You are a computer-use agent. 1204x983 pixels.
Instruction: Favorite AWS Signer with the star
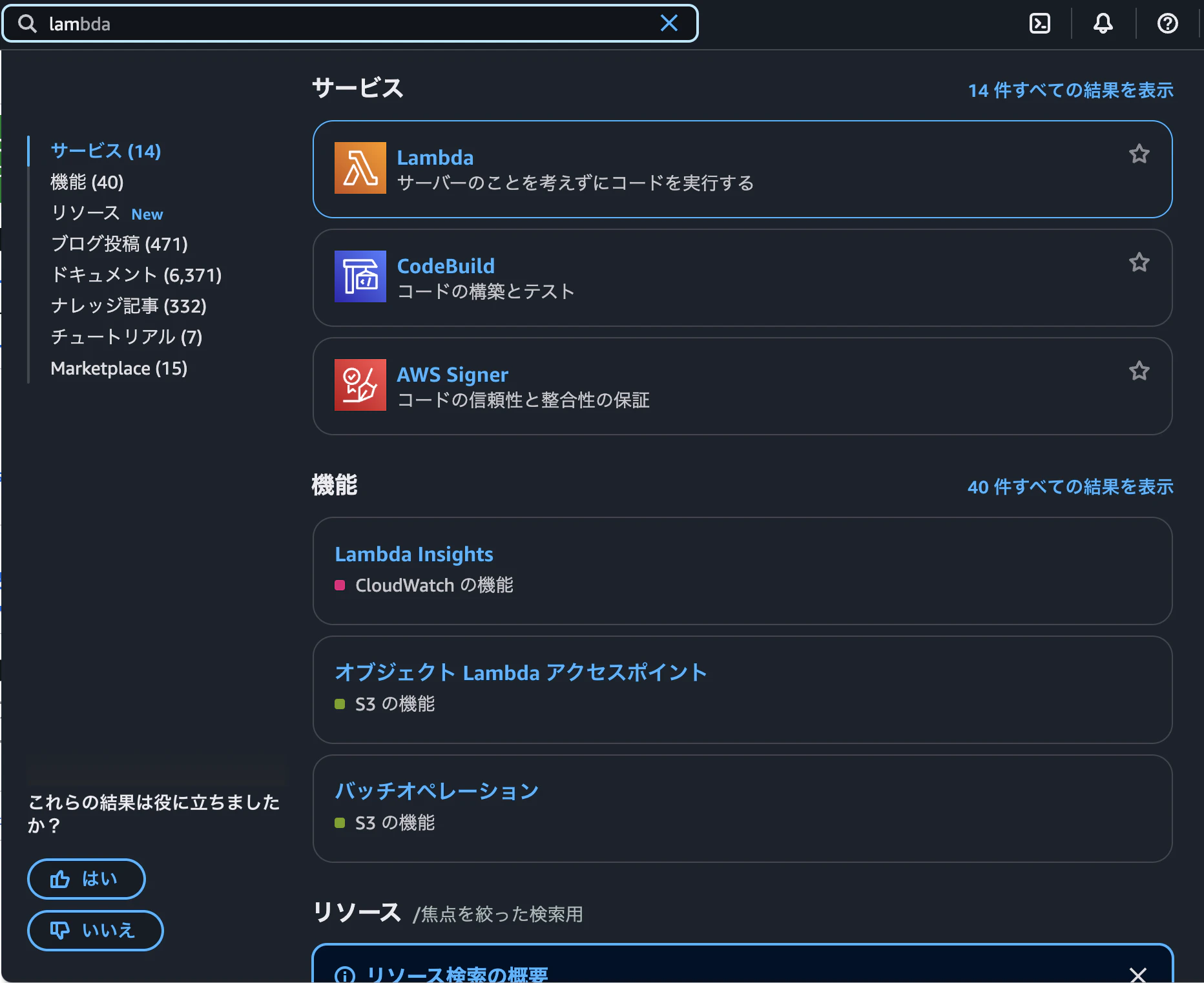[x=1139, y=371]
